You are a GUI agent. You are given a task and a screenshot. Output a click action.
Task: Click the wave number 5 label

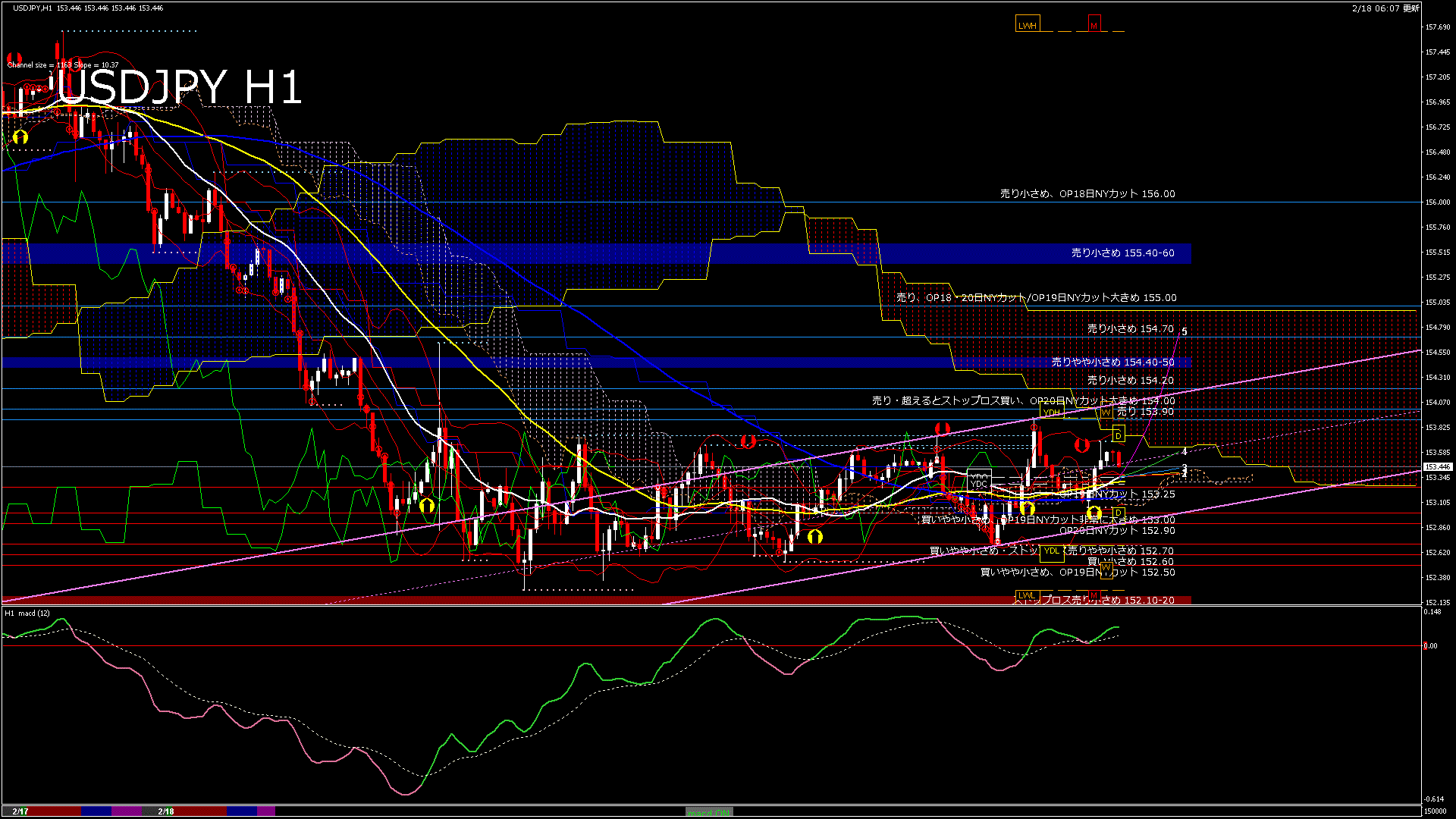(1185, 331)
